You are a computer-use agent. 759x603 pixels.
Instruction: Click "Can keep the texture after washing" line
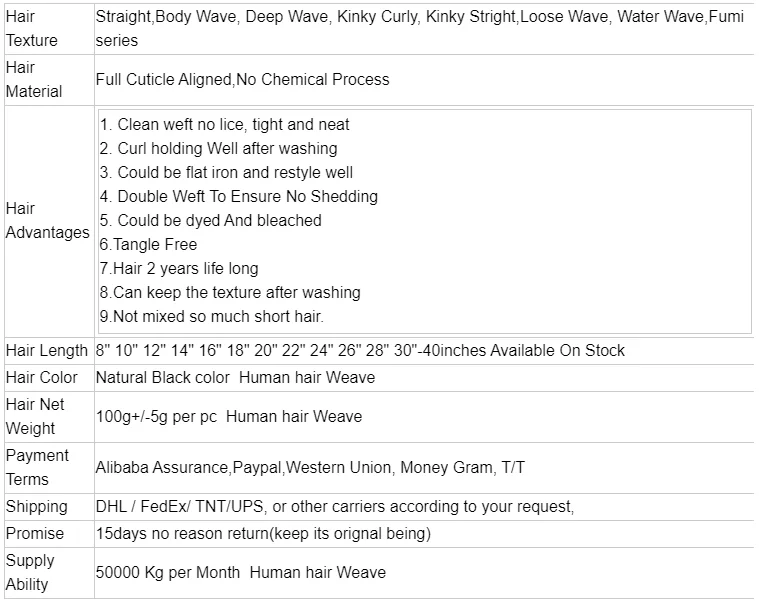230,293
